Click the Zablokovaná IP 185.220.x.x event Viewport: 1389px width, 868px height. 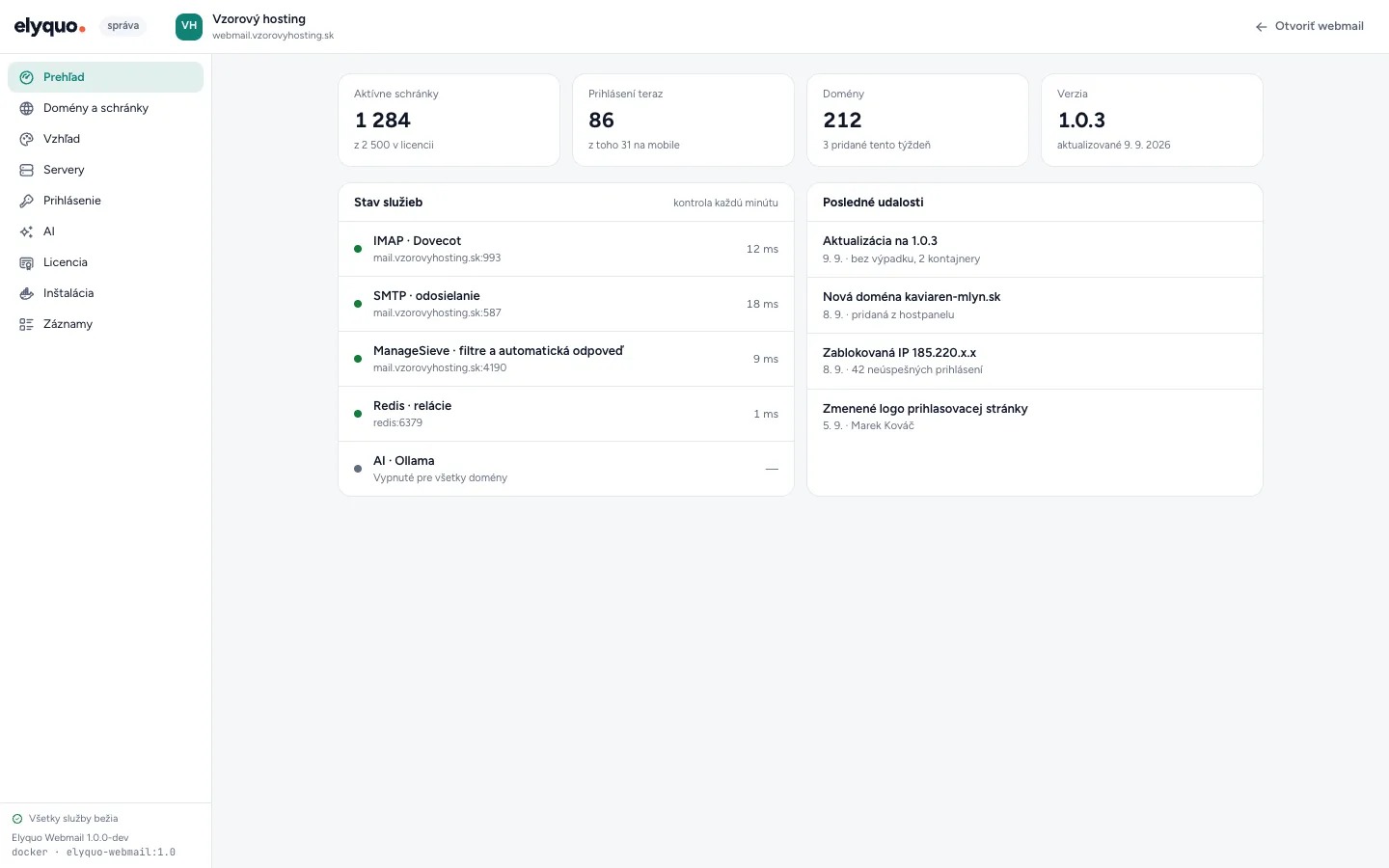pos(1035,362)
